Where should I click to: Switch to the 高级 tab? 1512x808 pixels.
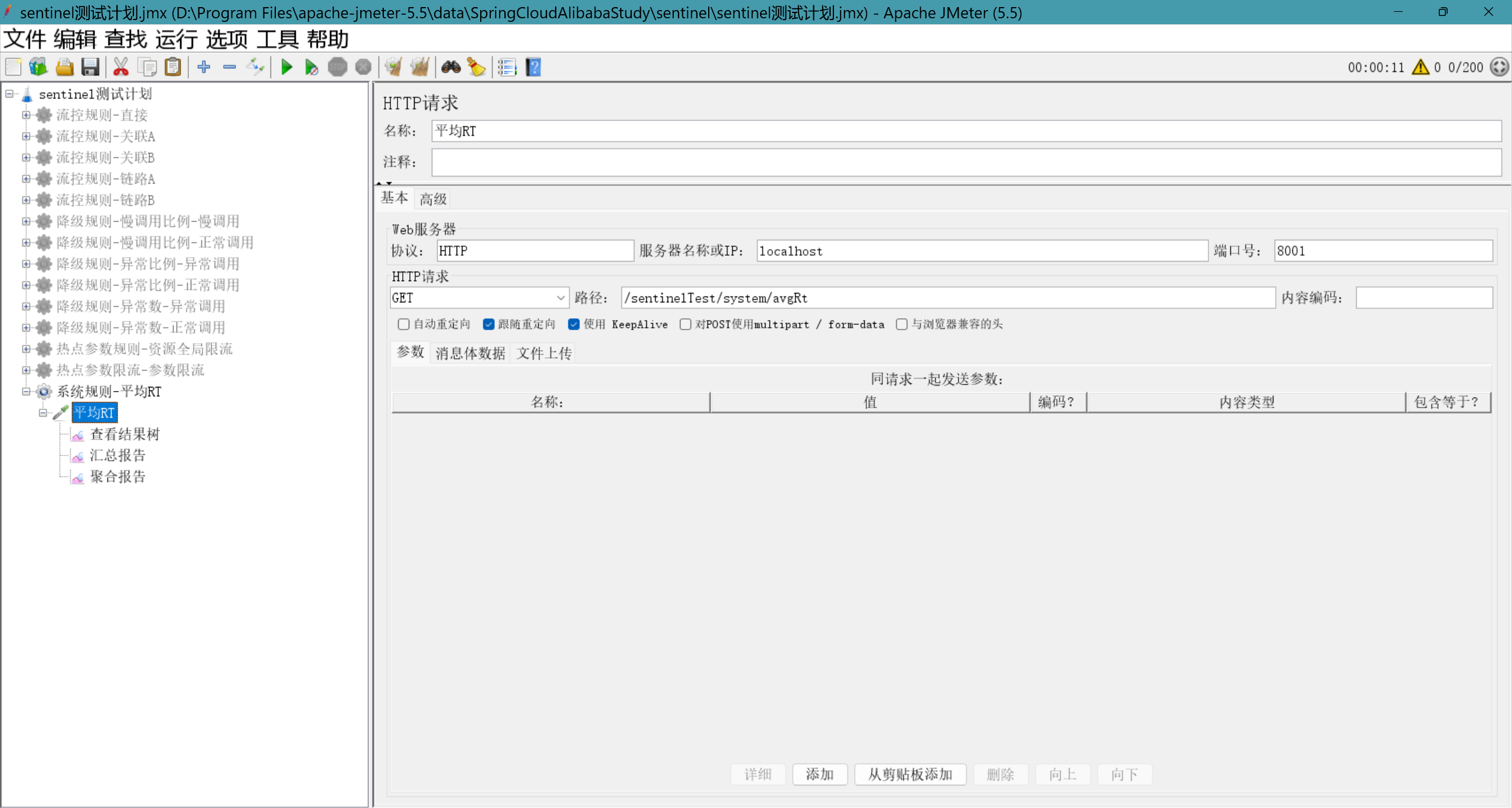tap(432, 198)
